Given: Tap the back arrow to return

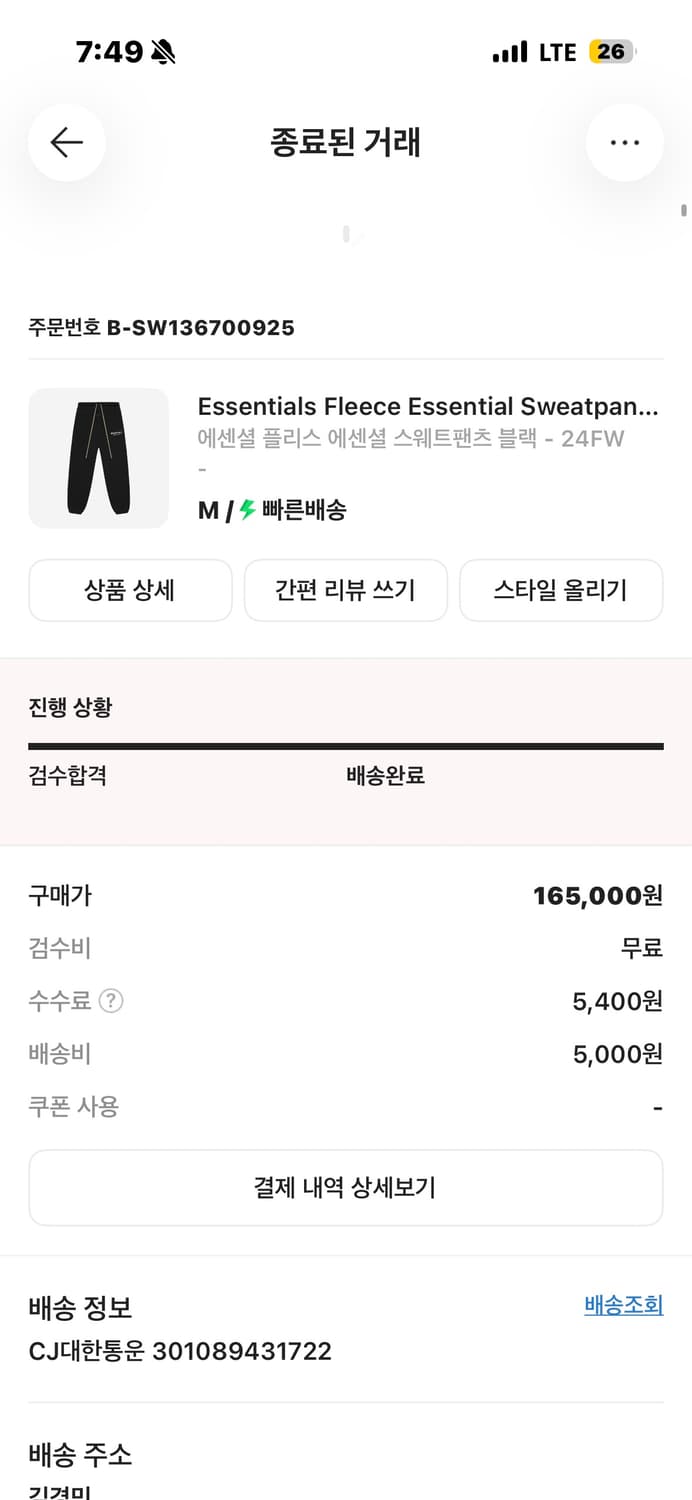Looking at the screenshot, I should click(x=66, y=143).
